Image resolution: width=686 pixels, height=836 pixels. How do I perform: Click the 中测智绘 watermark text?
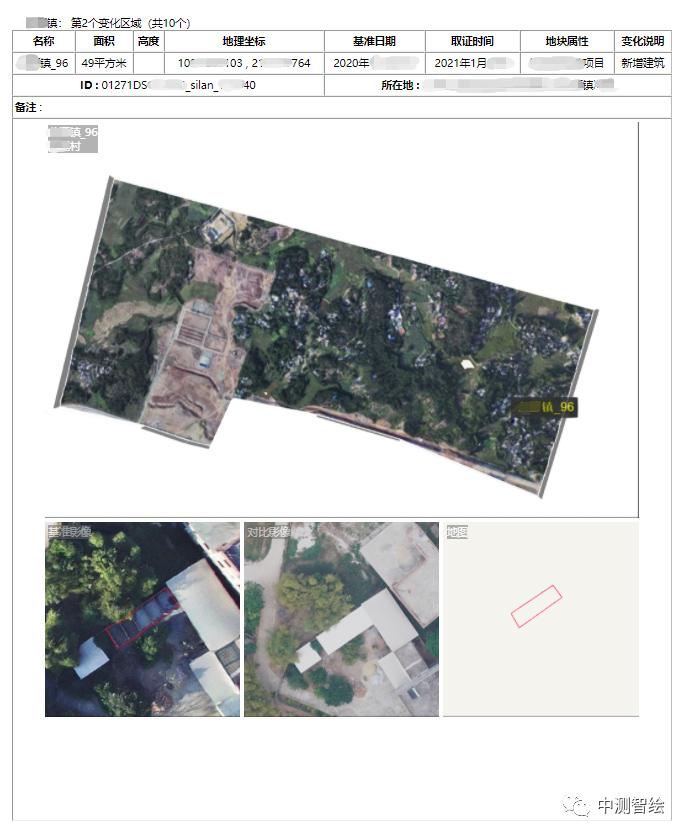pos(630,806)
